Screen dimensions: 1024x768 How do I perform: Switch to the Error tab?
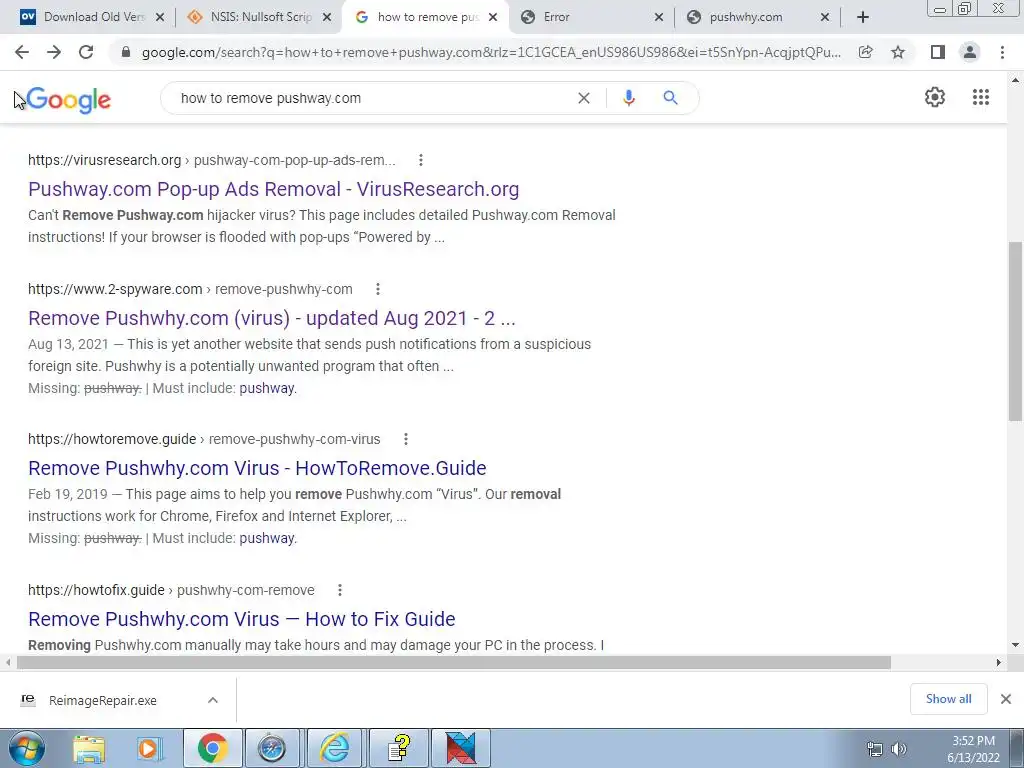(591, 18)
